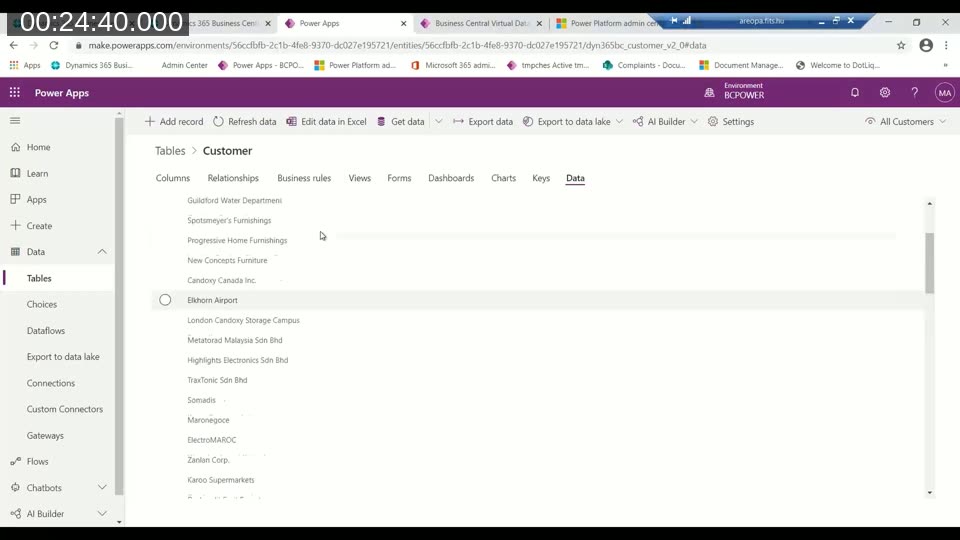Screen dimensions: 960x540
Task: Click Edit data in Excel
Action: (x=326, y=122)
